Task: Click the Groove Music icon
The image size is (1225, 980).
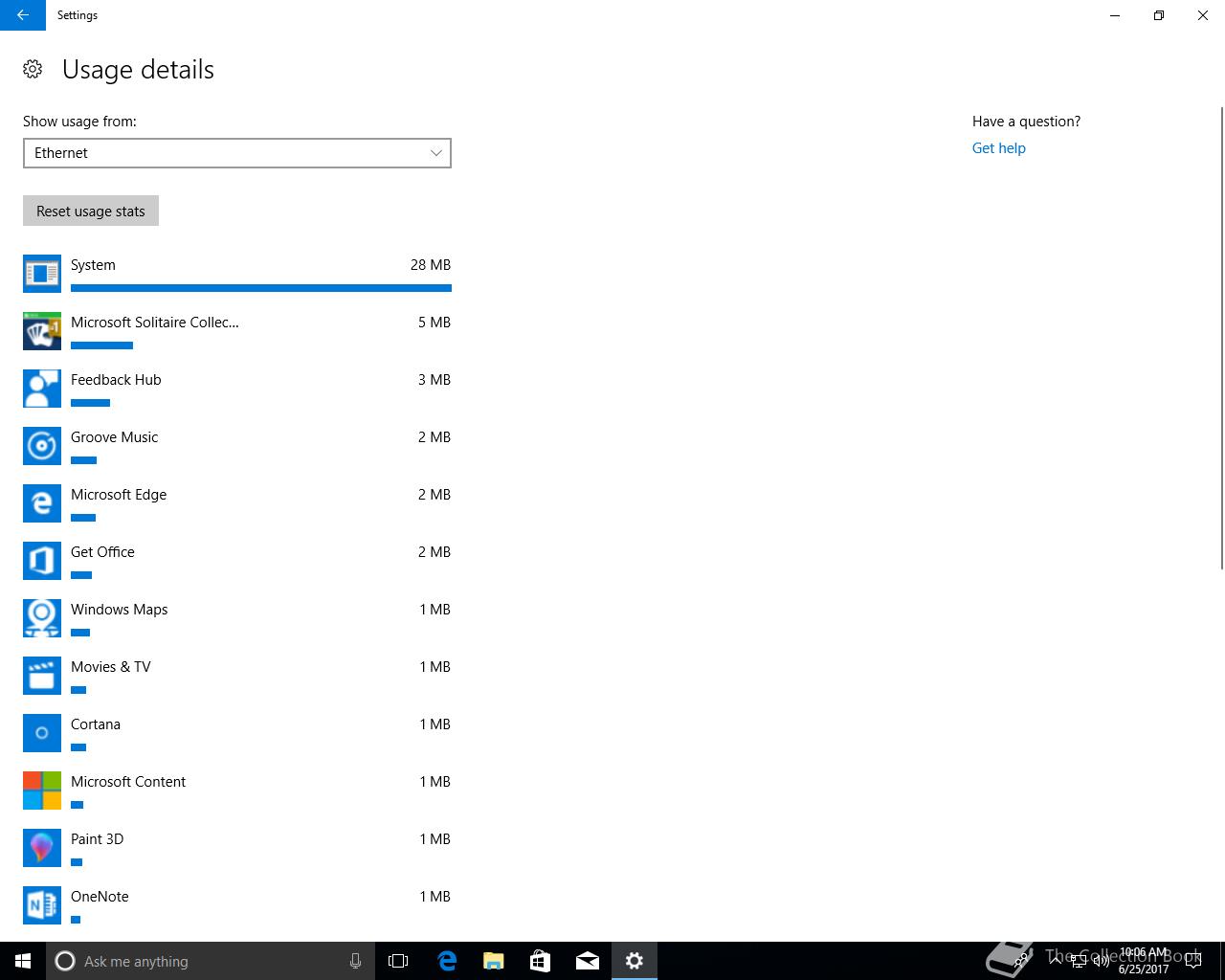Action: tap(42, 446)
